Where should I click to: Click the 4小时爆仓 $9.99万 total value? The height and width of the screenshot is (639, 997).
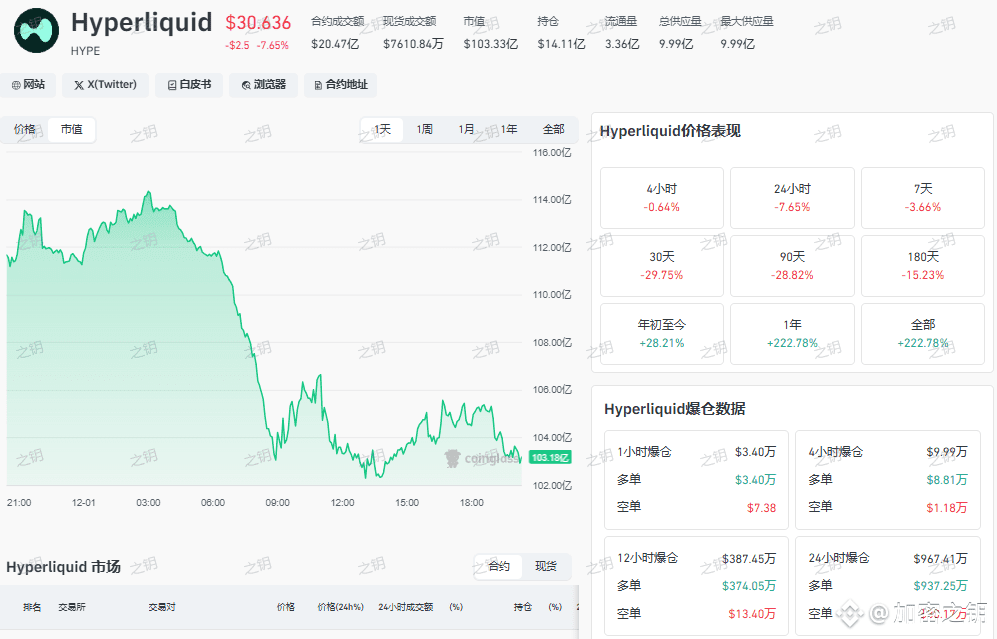(947, 452)
